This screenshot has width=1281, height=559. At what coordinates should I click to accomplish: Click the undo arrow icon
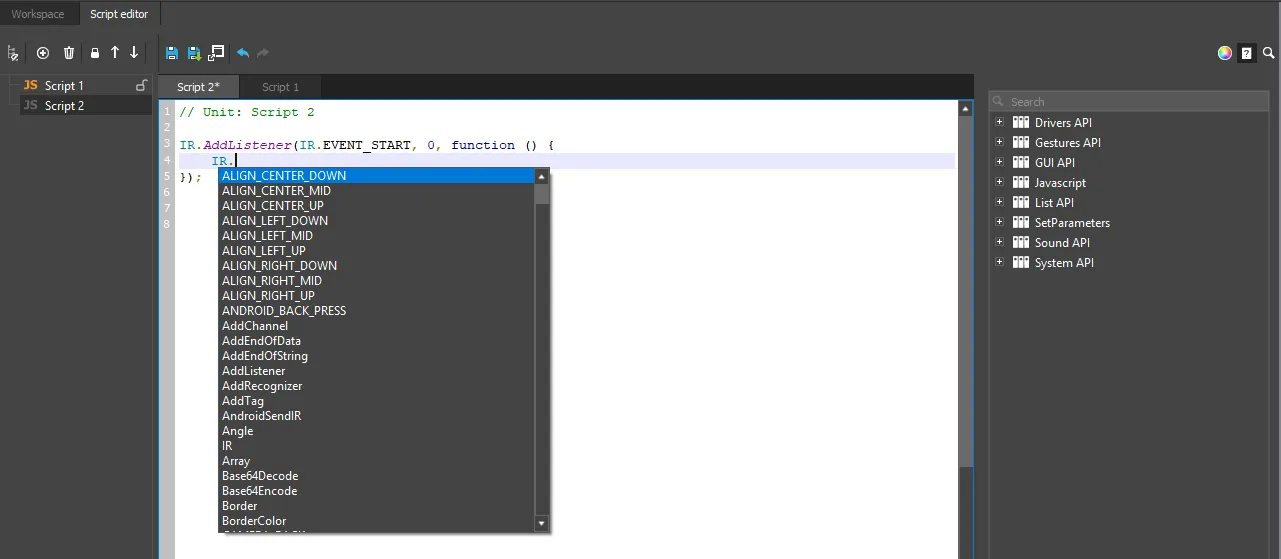click(243, 53)
